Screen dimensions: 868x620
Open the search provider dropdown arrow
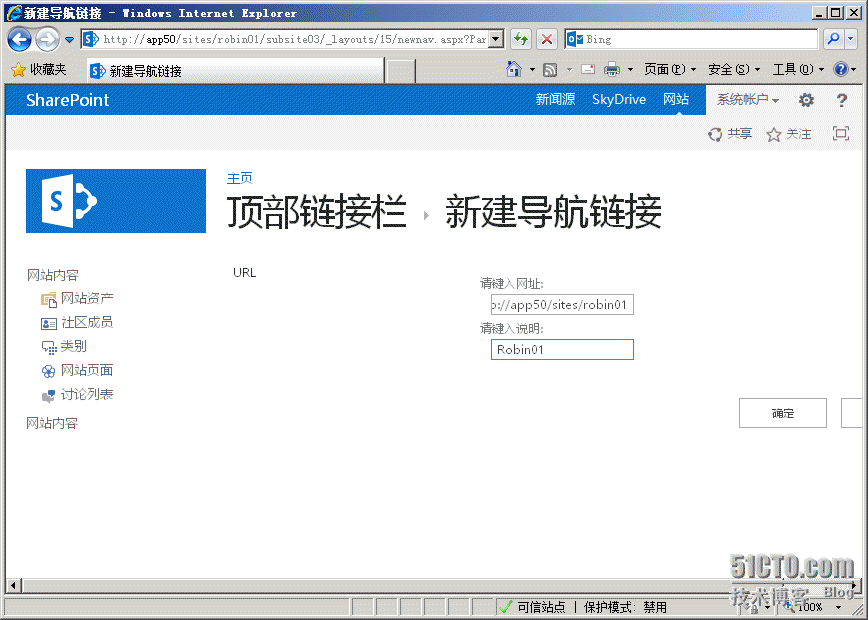[851, 39]
